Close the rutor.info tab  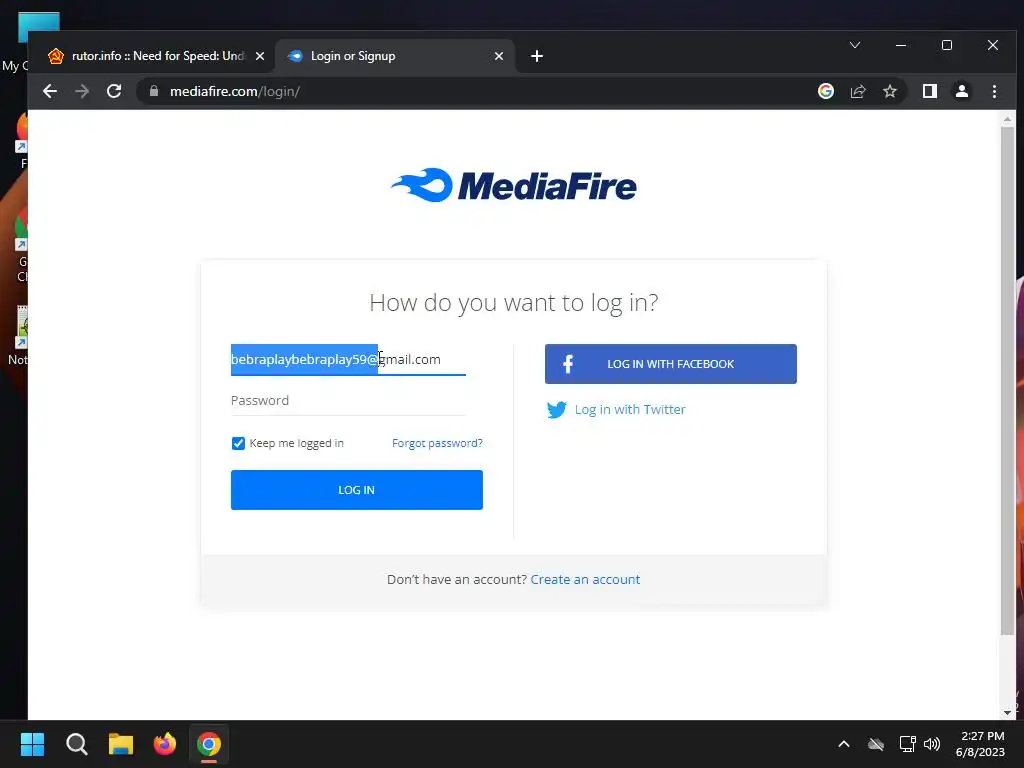pos(260,56)
